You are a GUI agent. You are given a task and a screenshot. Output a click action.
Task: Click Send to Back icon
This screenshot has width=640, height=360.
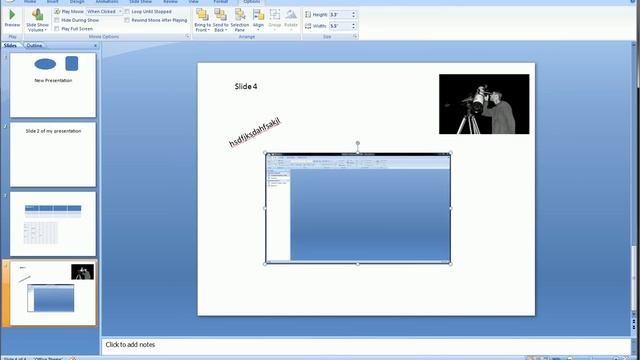220,15
